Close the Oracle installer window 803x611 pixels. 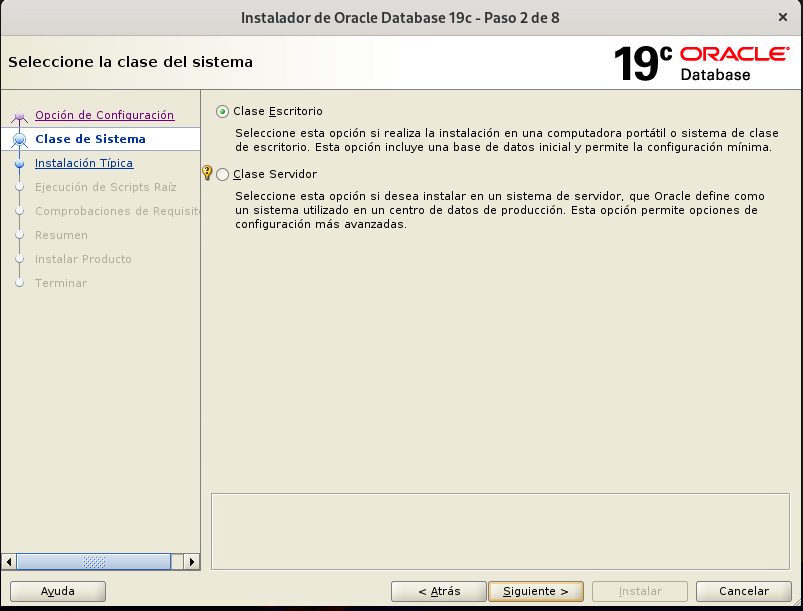point(781,17)
